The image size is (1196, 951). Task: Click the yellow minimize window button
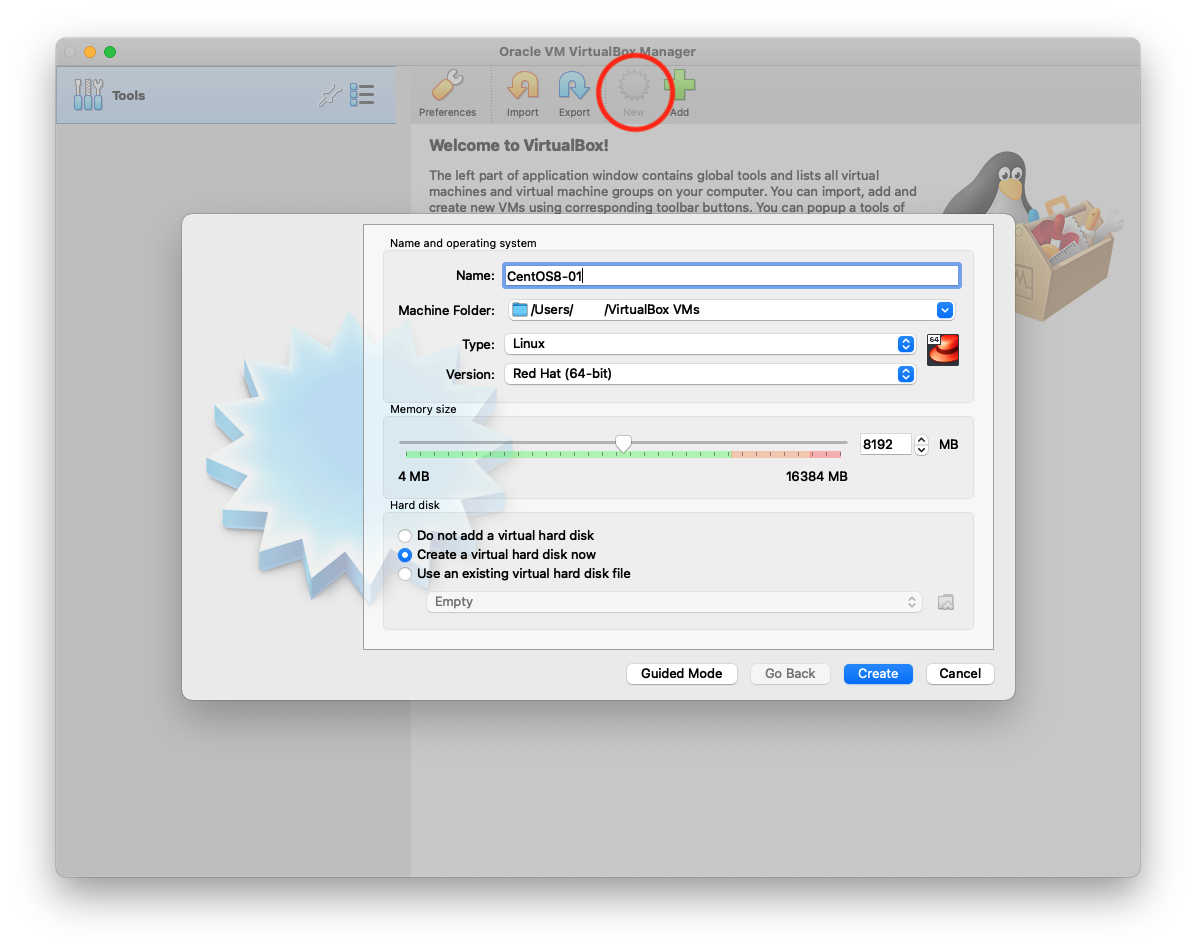point(90,52)
